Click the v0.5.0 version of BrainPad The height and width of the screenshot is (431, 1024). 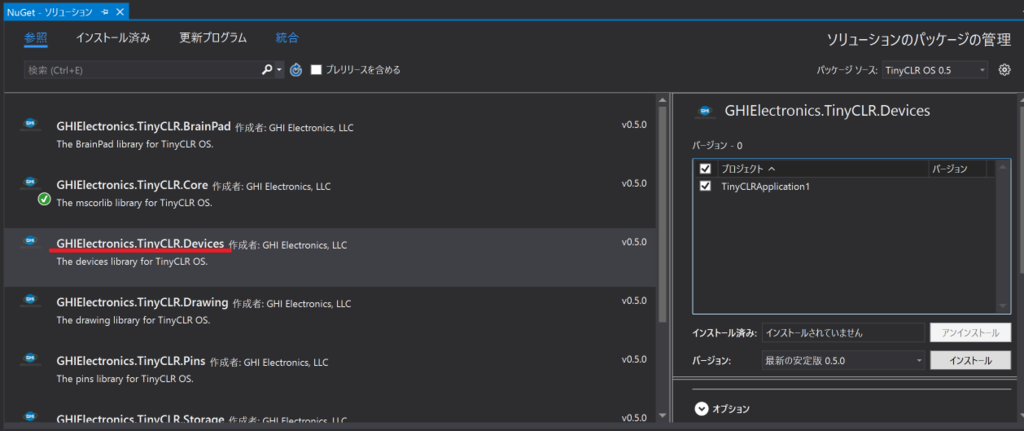pos(634,125)
